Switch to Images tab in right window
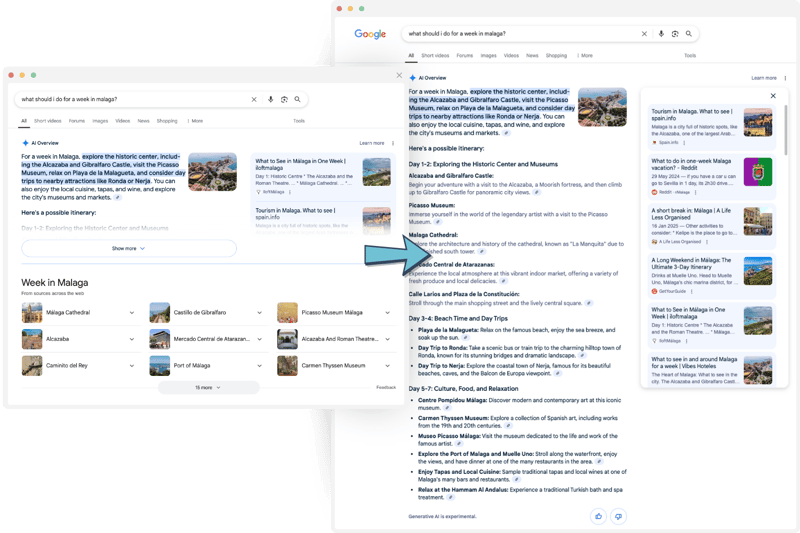 (x=488, y=56)
